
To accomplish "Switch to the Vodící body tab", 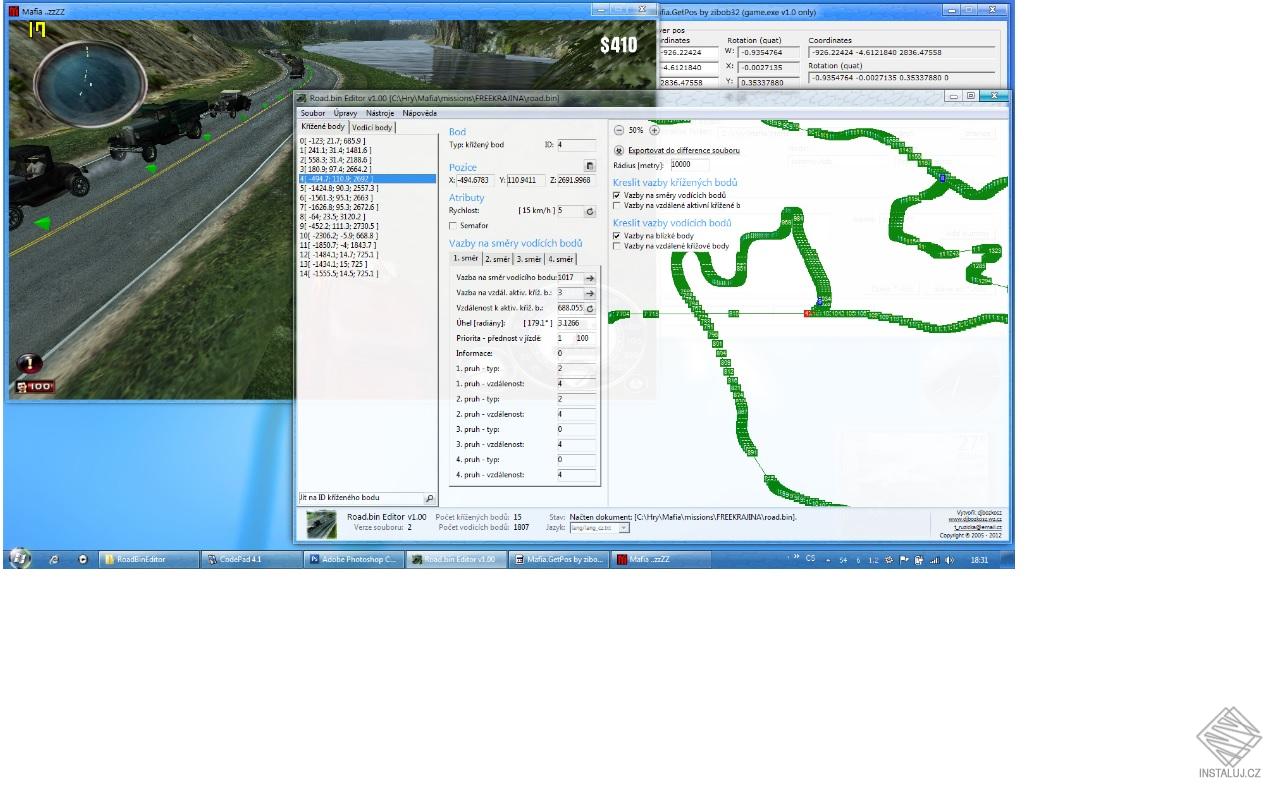I will click(372, 127).
